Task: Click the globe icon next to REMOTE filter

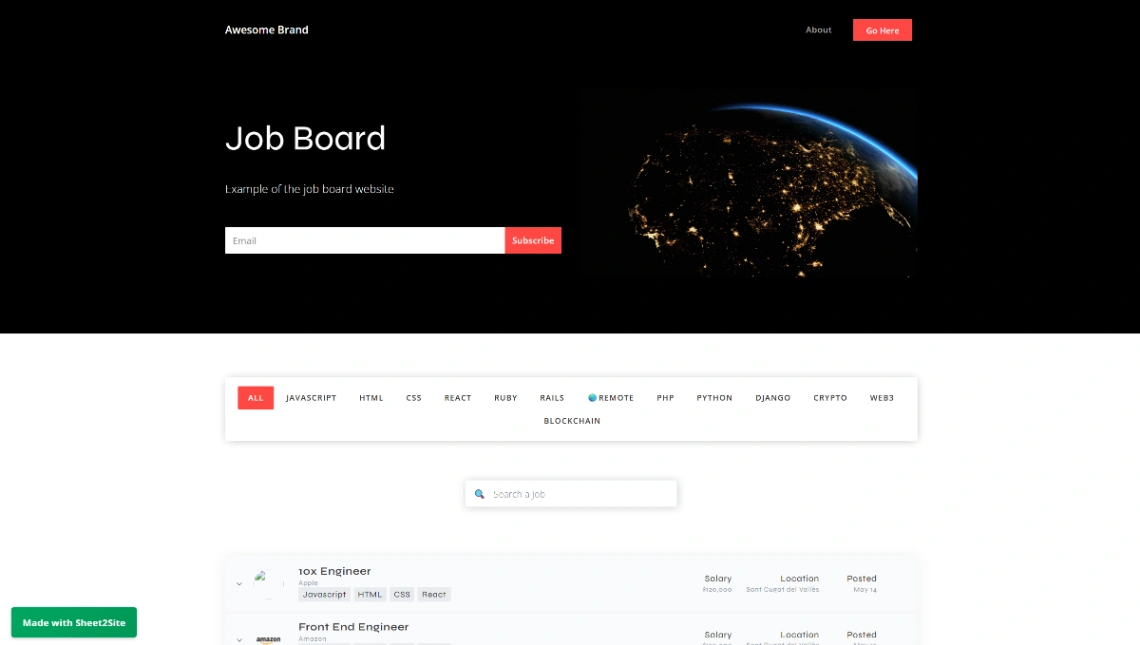Action: click(x=592, y=397)
